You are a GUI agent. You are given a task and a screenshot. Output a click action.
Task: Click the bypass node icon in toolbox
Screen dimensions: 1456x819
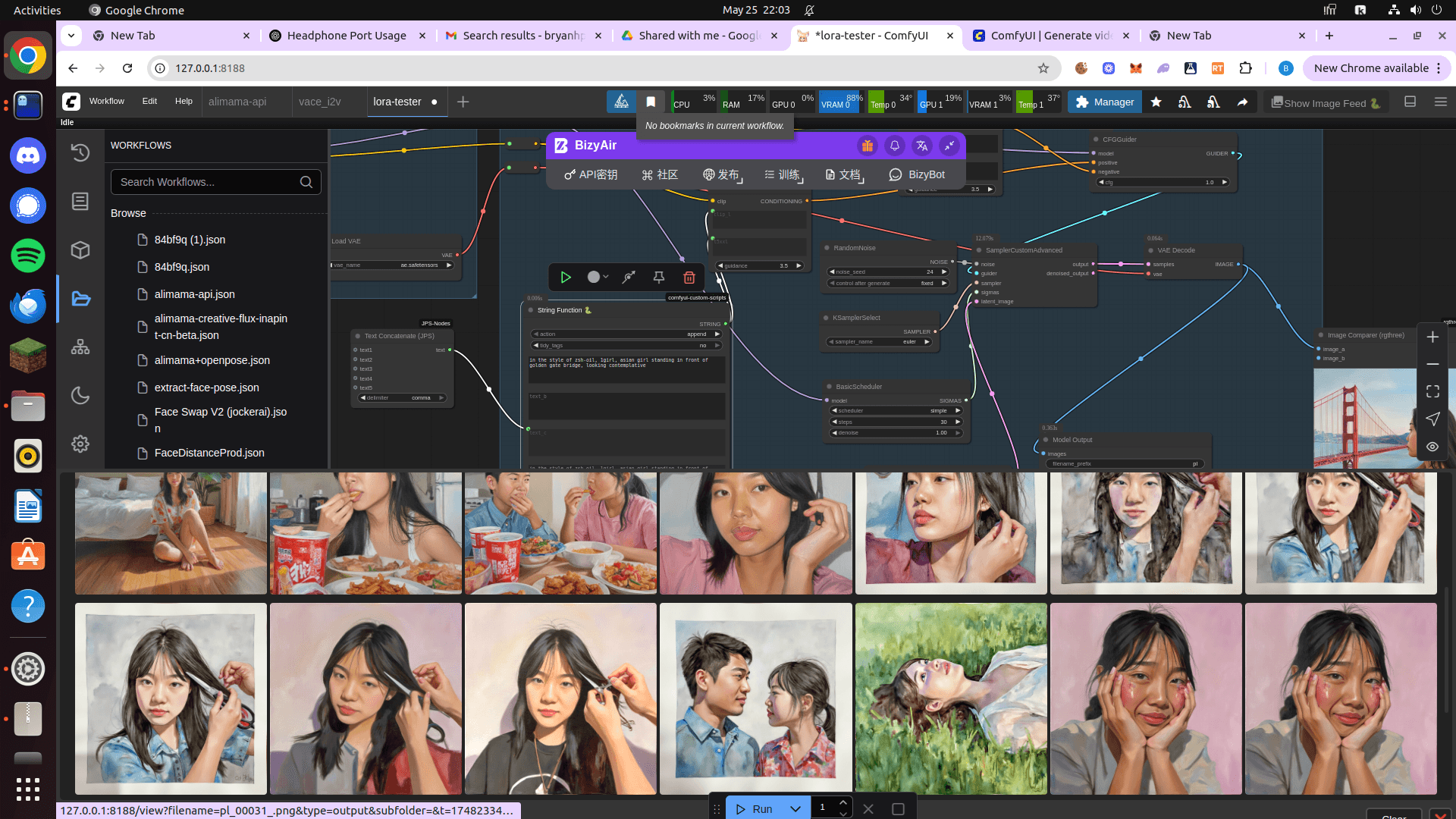pyautogui.click(x=629, y=278)
